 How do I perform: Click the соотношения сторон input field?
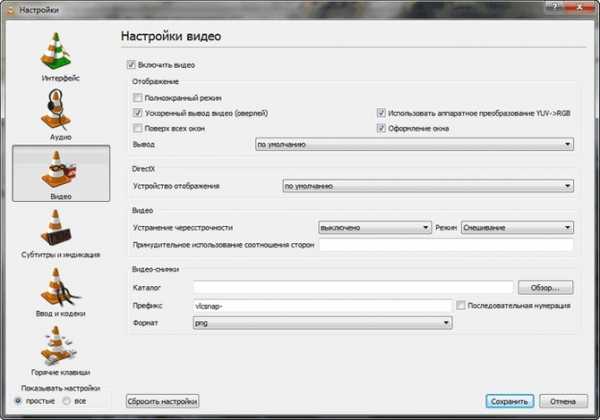click(446, 245)
